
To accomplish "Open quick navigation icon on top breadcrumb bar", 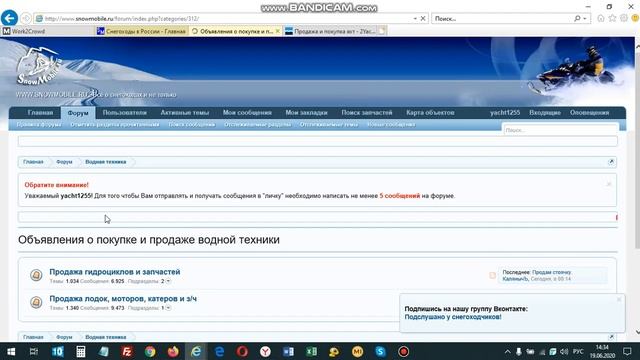I will [x=611, y=162].
